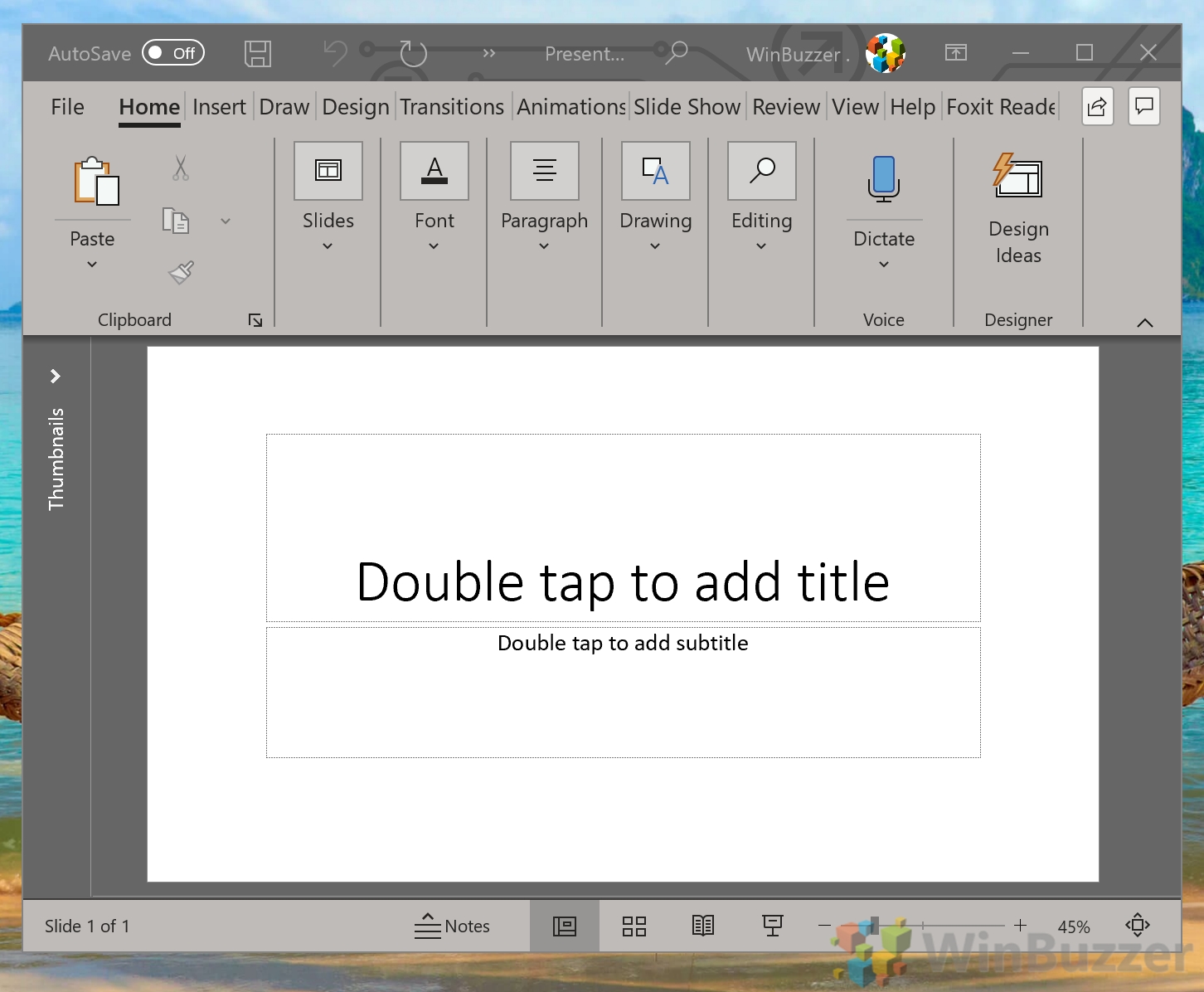Screen dimensions: 1204x992
Task: Go to the Animations tab
Action: click(571, 107)
